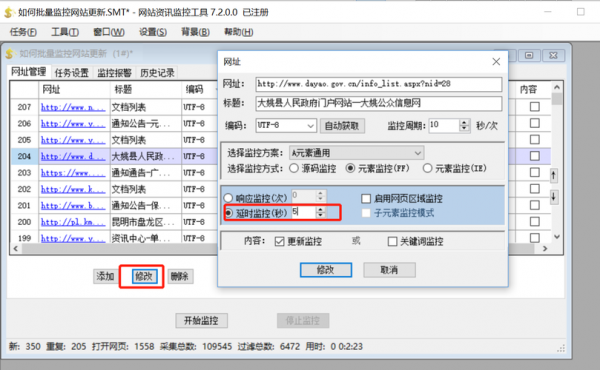This screenshot has height=370, width=600.
Task: Decrease 延时监控 seconds with the down arrow
Action: tap(321, 215)
